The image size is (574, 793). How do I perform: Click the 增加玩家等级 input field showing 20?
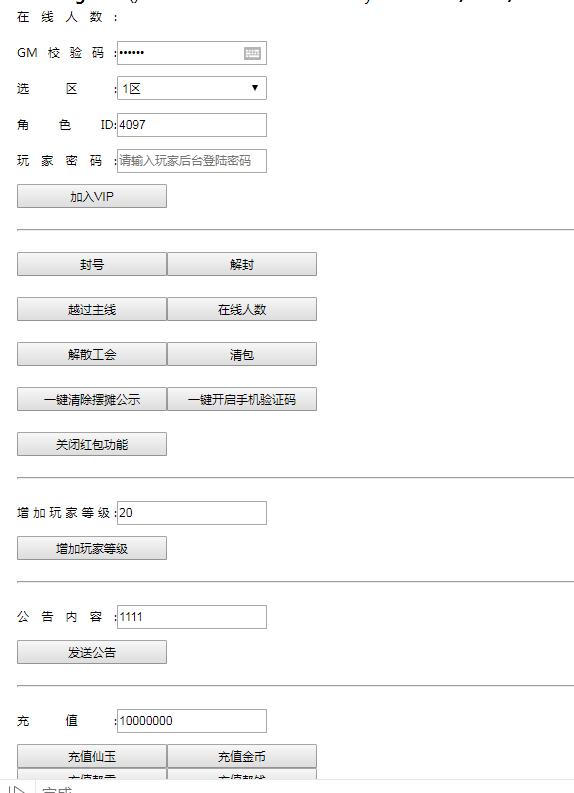tap(192, 513)
